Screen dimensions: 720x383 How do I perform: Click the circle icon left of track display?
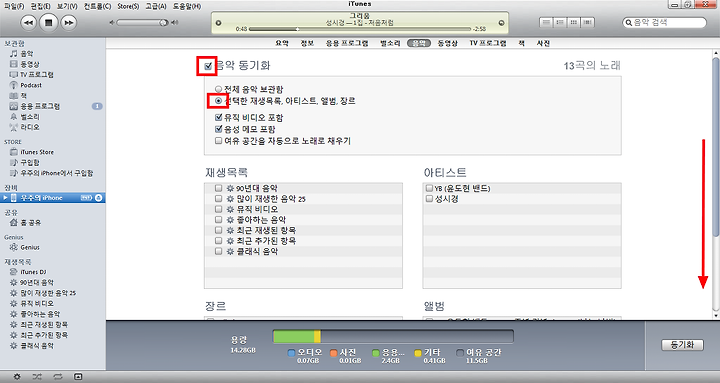(x=218, y=23)
